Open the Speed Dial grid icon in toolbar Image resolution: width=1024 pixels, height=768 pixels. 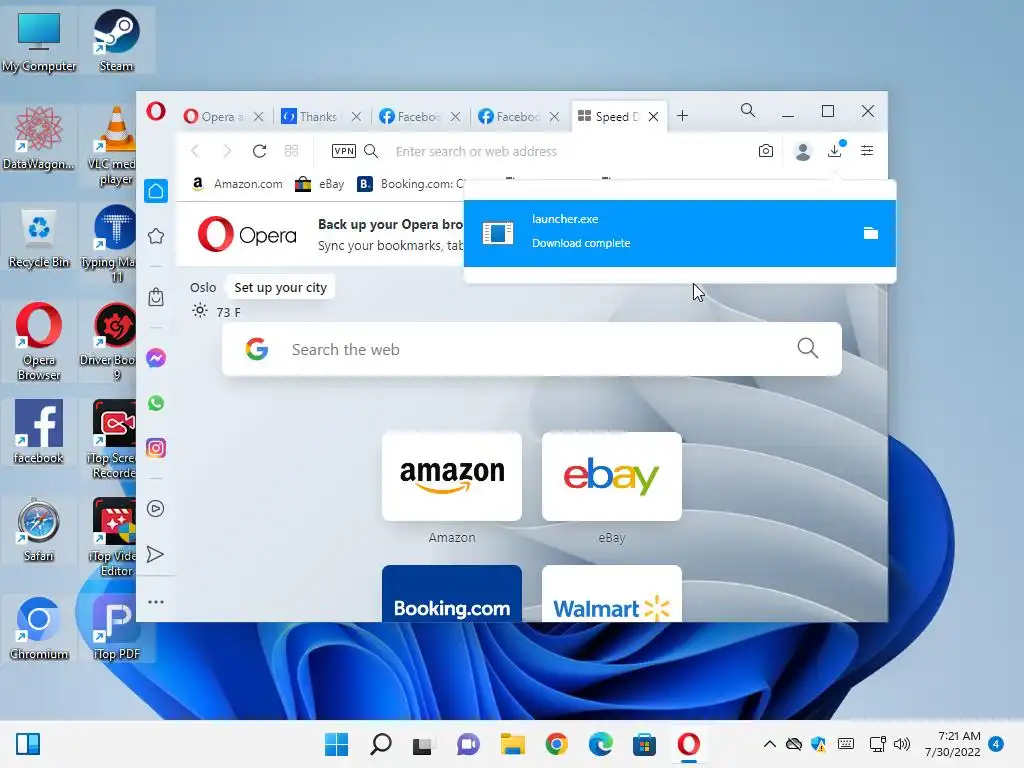[x=291, y=152]
